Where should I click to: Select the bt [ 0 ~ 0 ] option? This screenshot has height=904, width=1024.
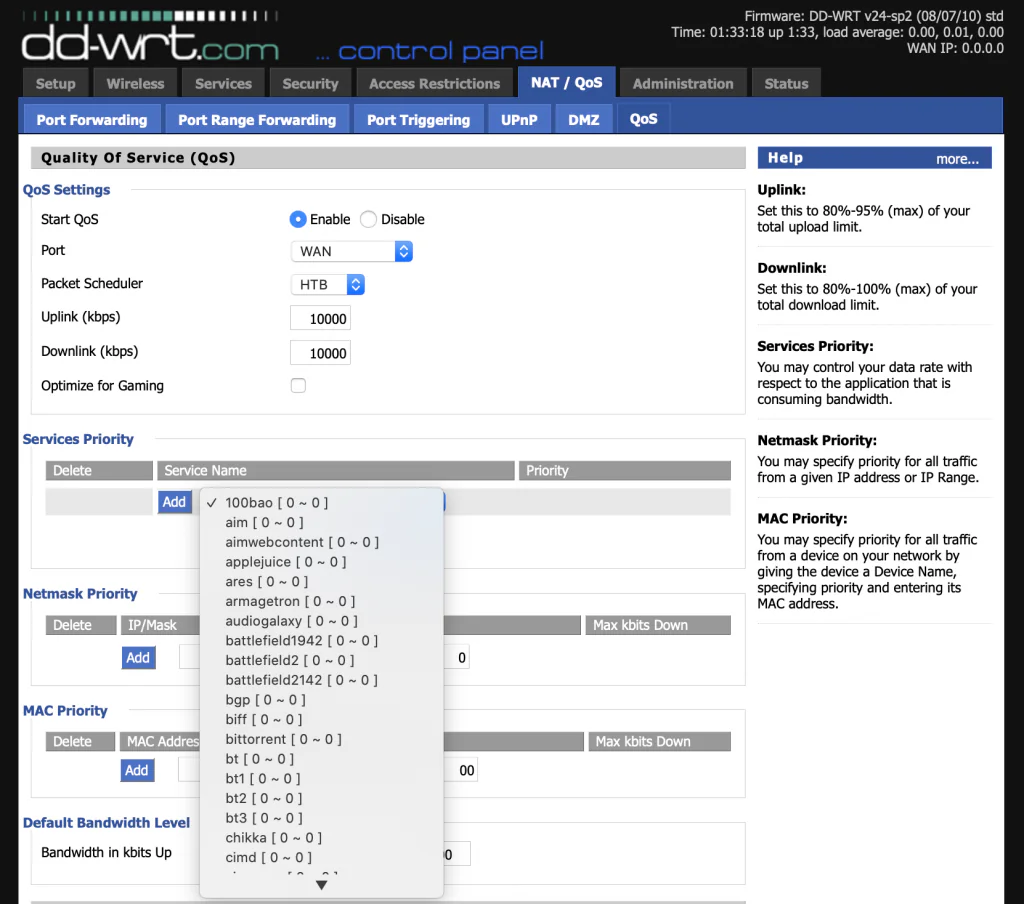click(x=321, y=759)
